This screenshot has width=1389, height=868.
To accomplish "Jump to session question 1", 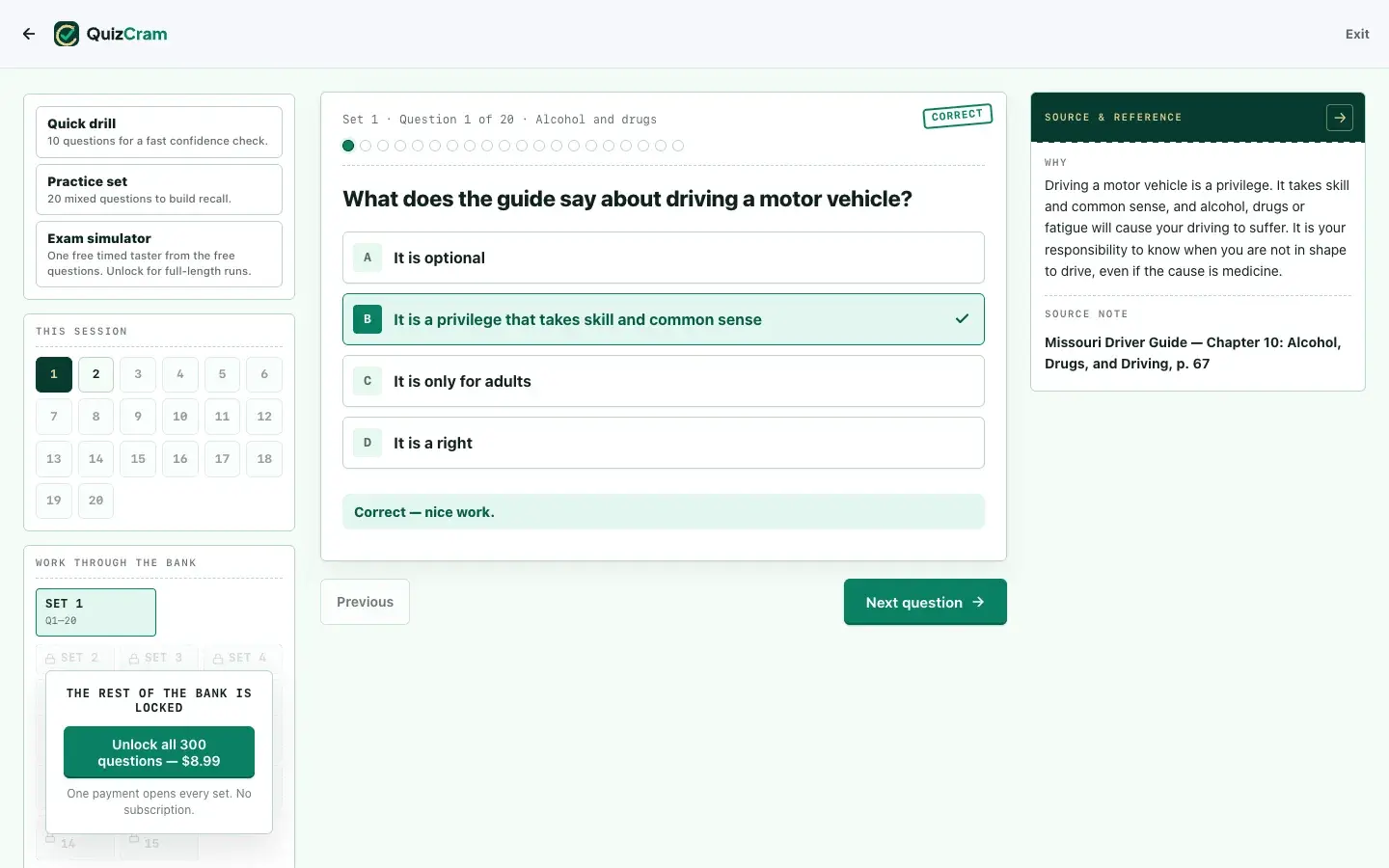I will click(x=54, y=374).
